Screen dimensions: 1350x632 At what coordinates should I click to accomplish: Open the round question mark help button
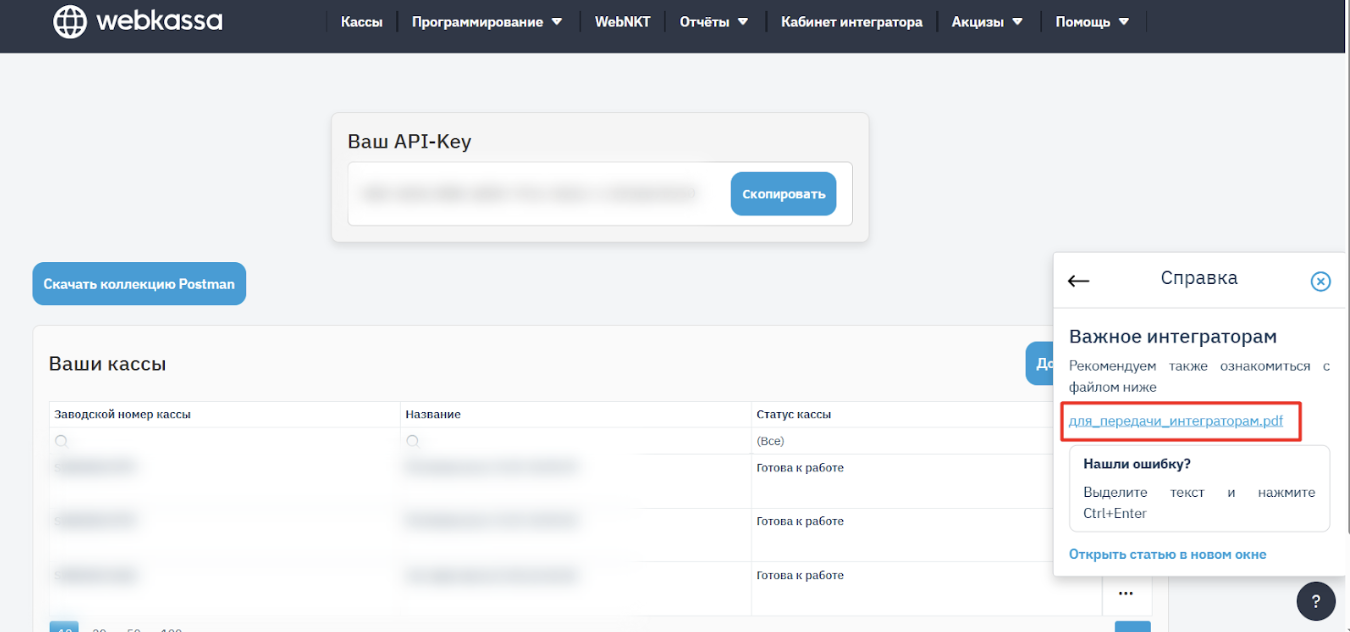tap(1315, 600)
